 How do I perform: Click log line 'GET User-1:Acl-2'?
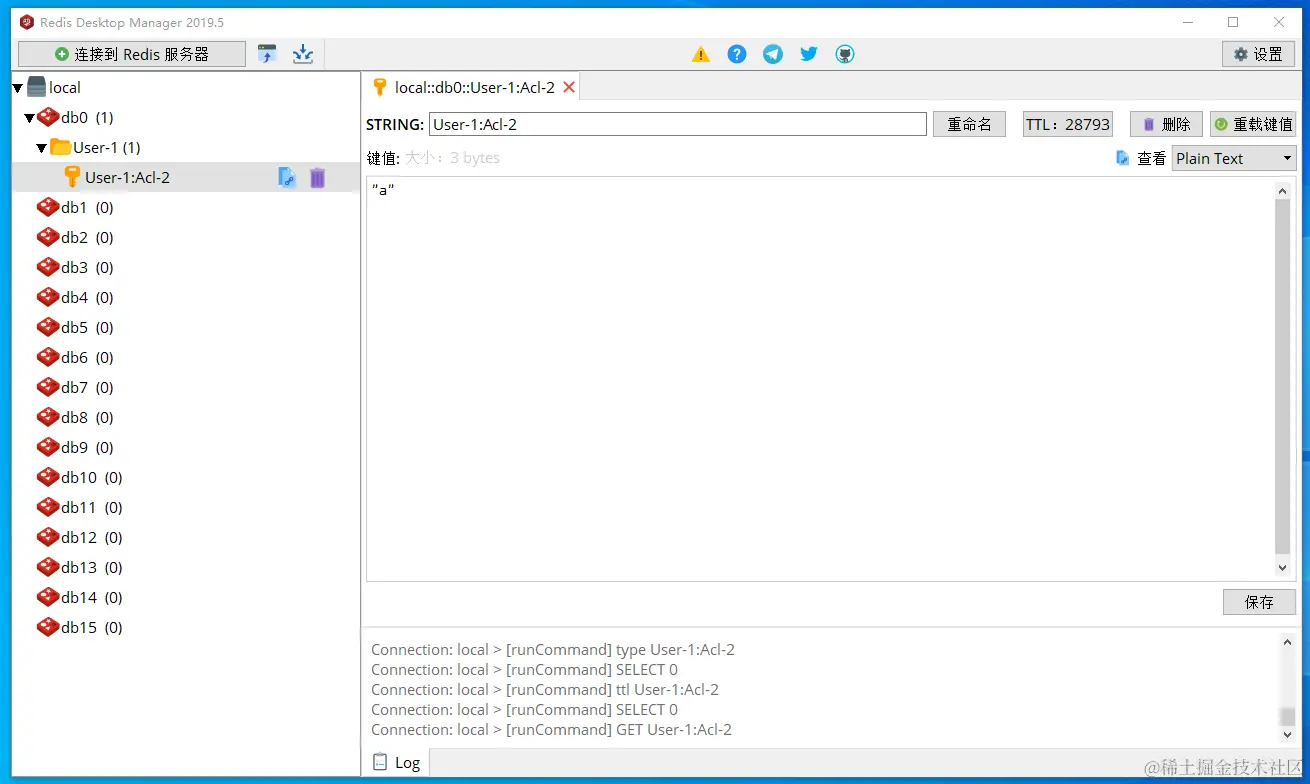(551, 729)
